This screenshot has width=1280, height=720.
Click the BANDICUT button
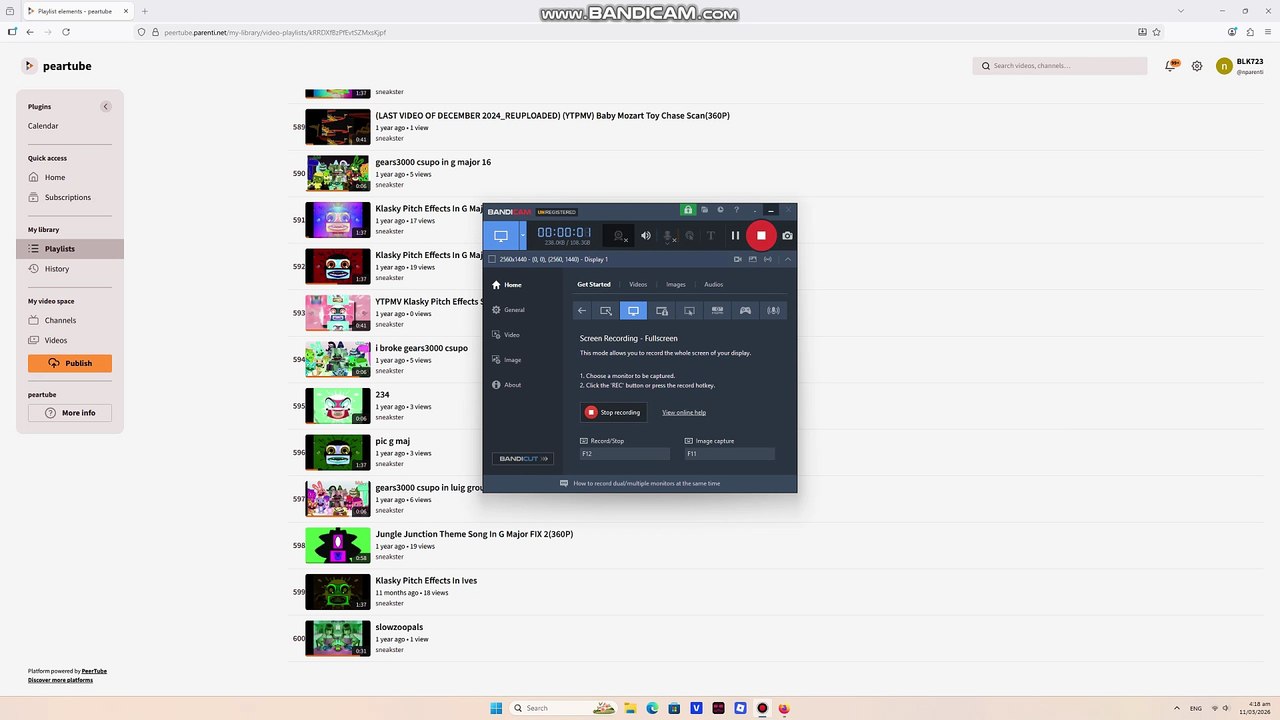click(x=523, y=459)
